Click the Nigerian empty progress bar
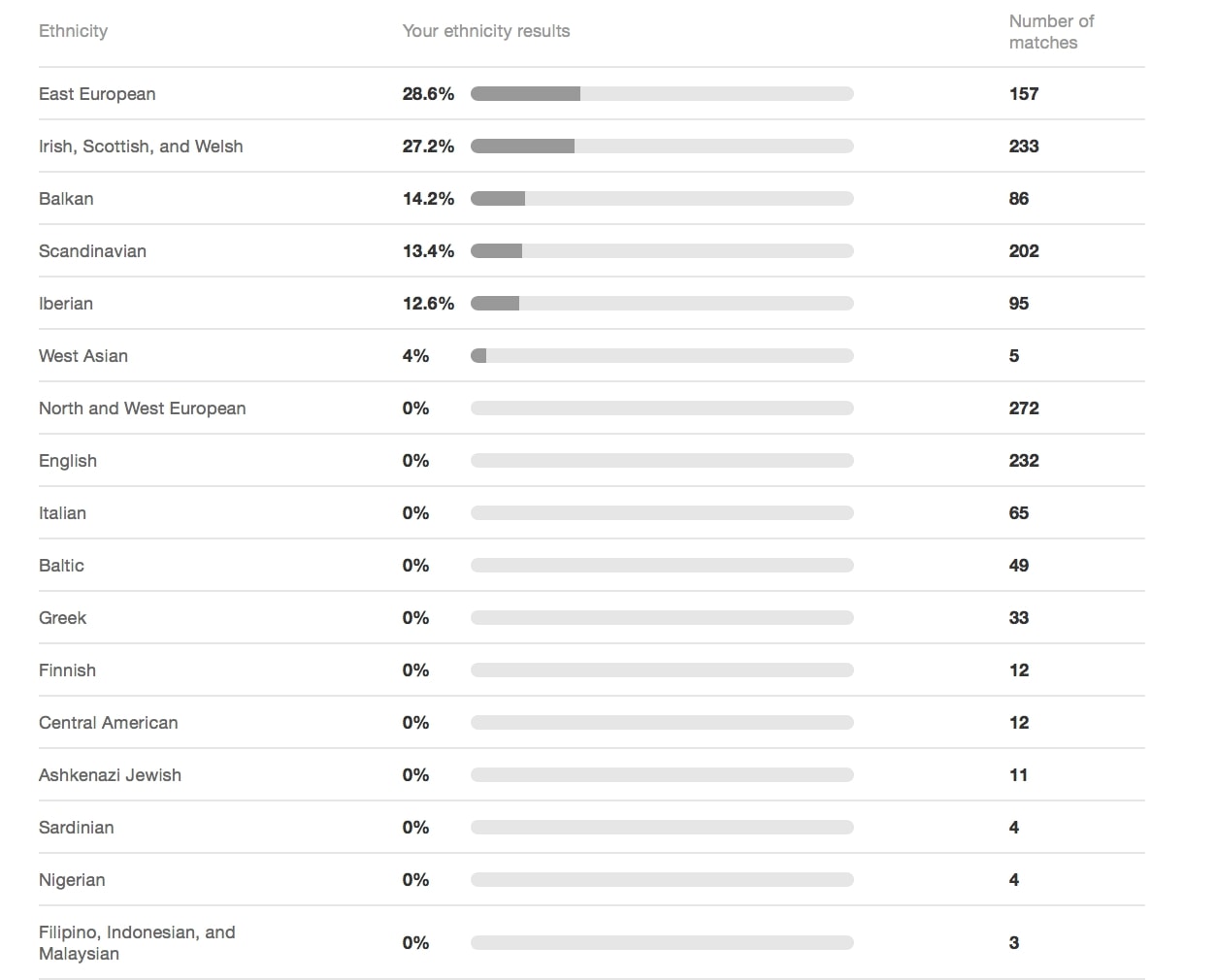The height and width of the screenshot is (980, 1217). 661,880
